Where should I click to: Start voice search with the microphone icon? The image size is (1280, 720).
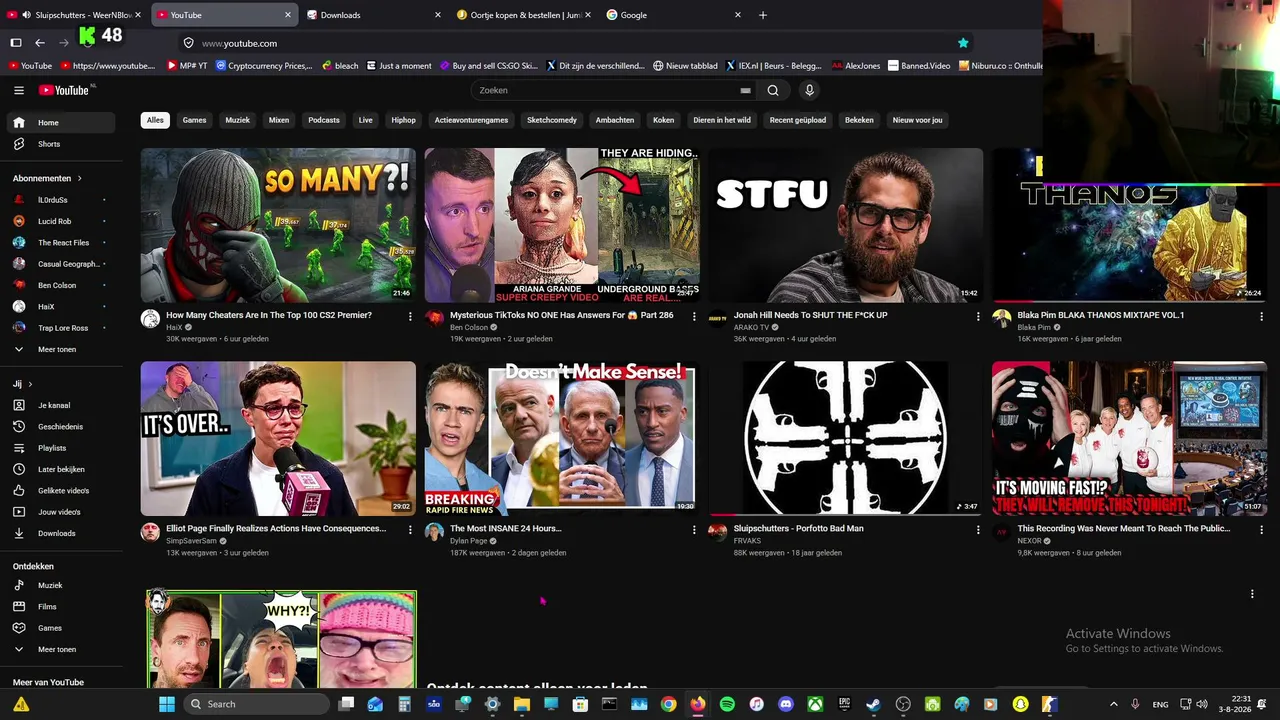click(809, 90)
